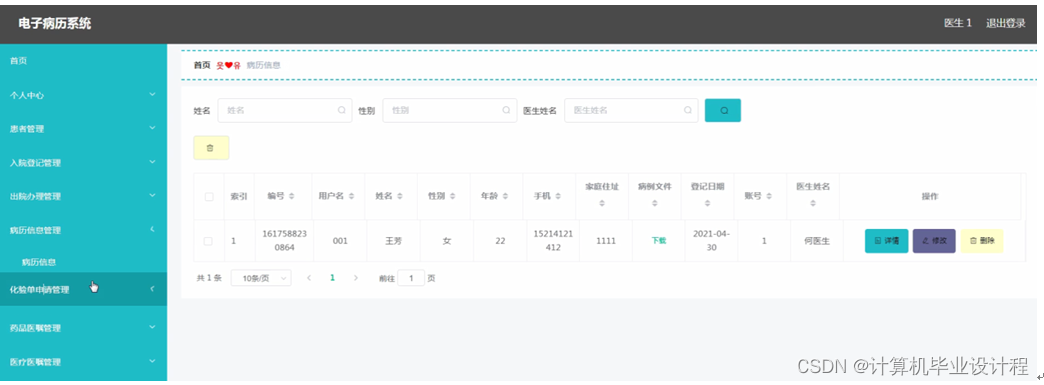Expand the 患者管理 sidebar menu
Screen dimensions: 1044x385
83,129
